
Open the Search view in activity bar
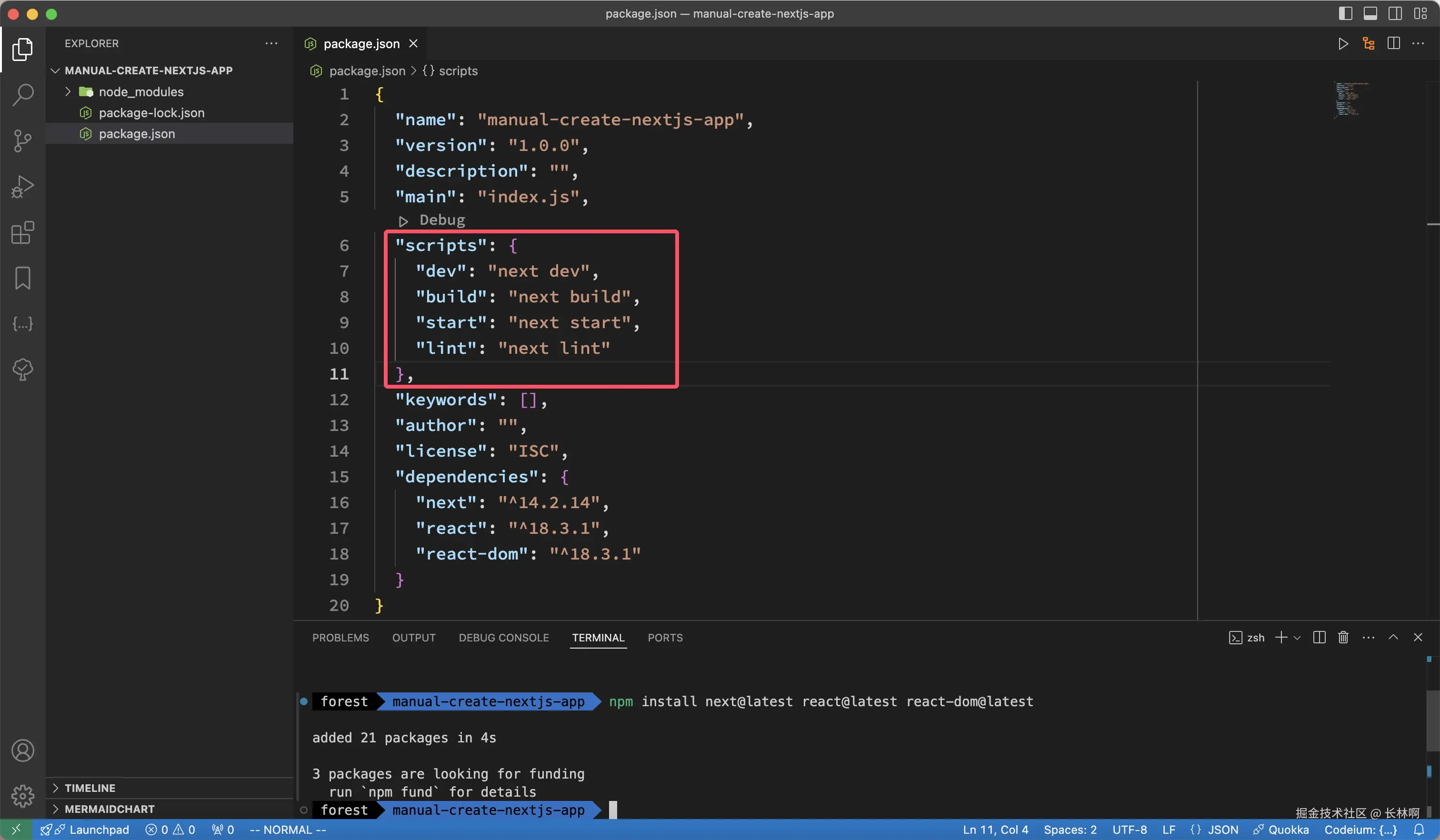point(23,95)
